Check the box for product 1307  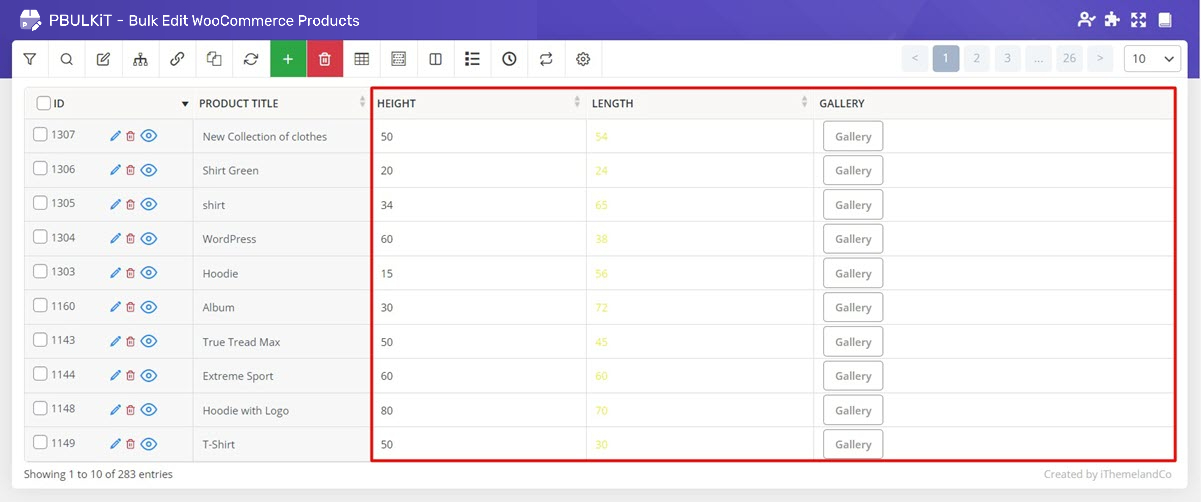click(x=40, y=135)
